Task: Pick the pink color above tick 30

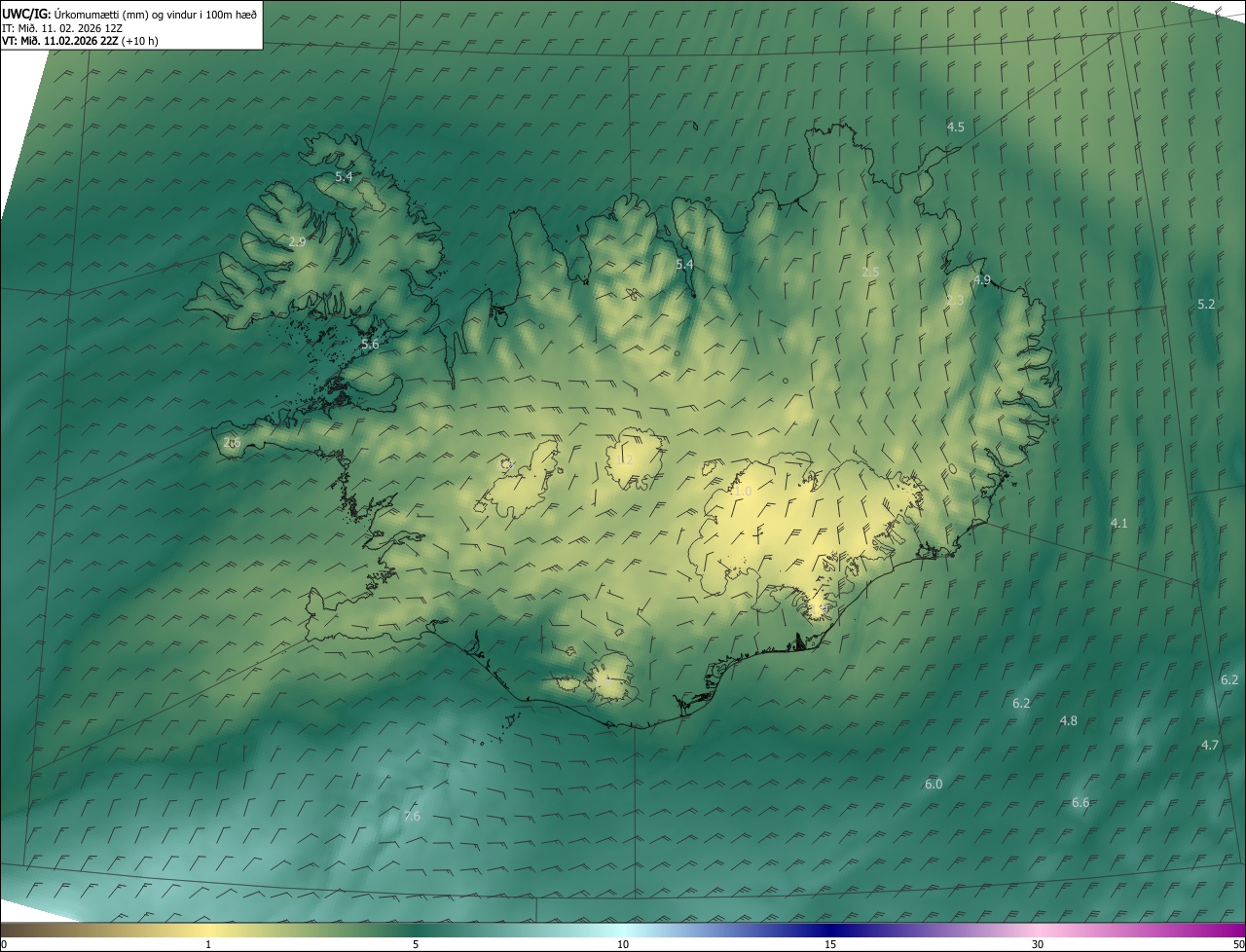Action: pyautogui.click(x=1038, y=930)
